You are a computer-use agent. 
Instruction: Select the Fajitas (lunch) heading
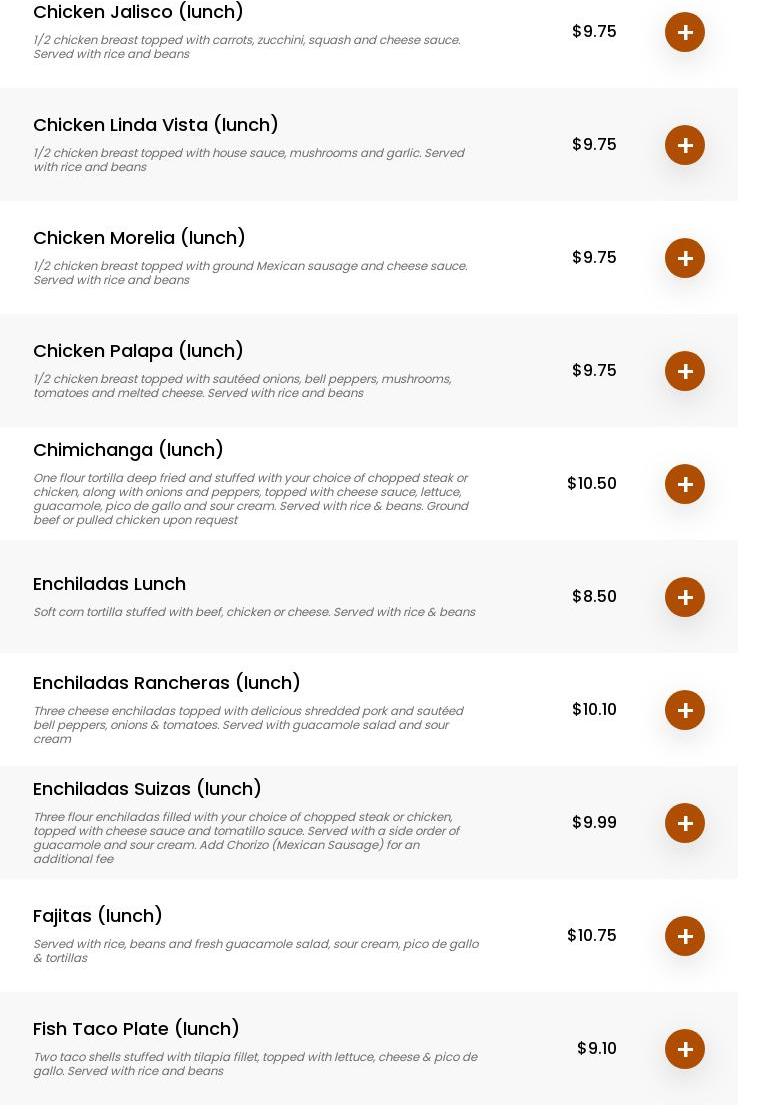tap(98, 916)
